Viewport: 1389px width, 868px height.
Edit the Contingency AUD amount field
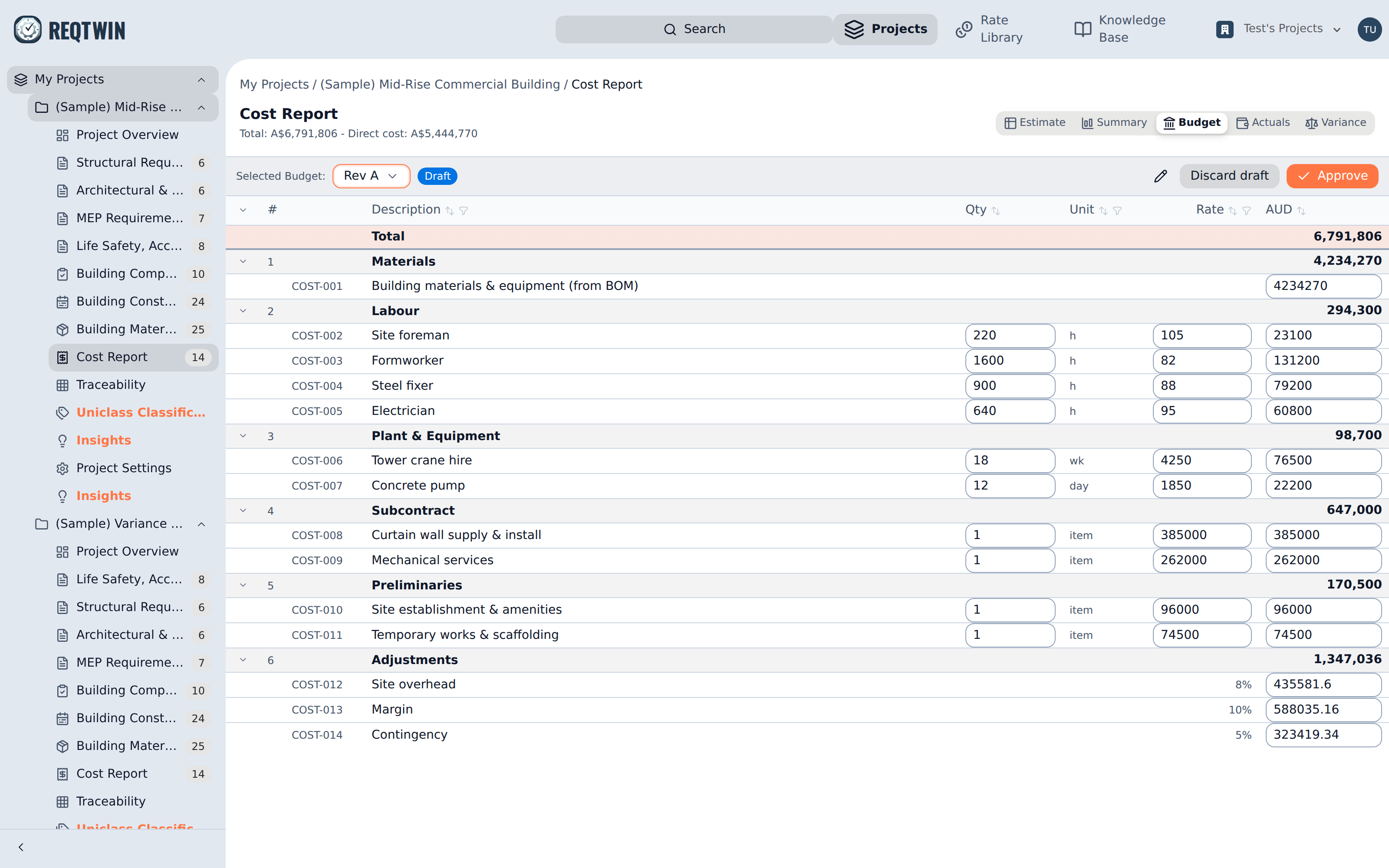point(1323,735)
